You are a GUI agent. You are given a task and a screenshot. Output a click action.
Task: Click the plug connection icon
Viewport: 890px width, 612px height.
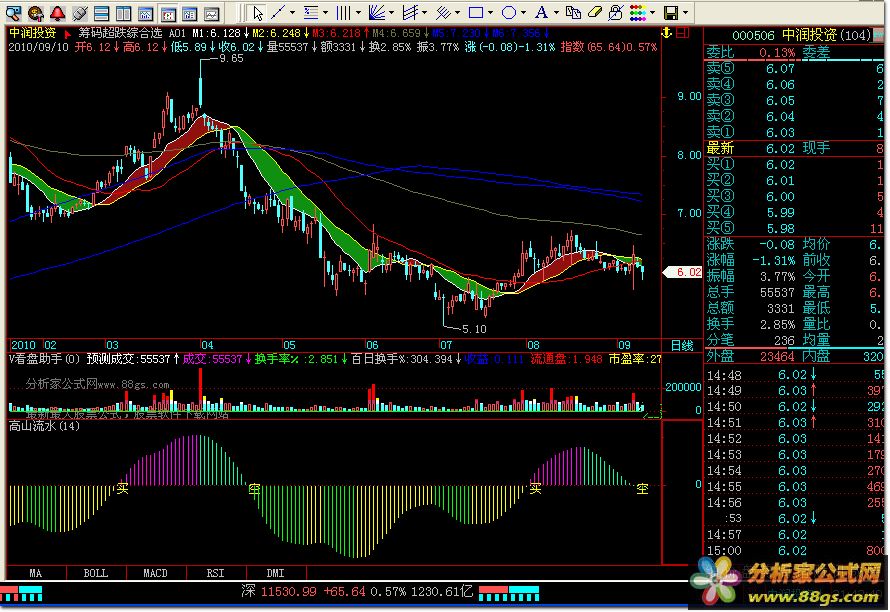[79, 12]
